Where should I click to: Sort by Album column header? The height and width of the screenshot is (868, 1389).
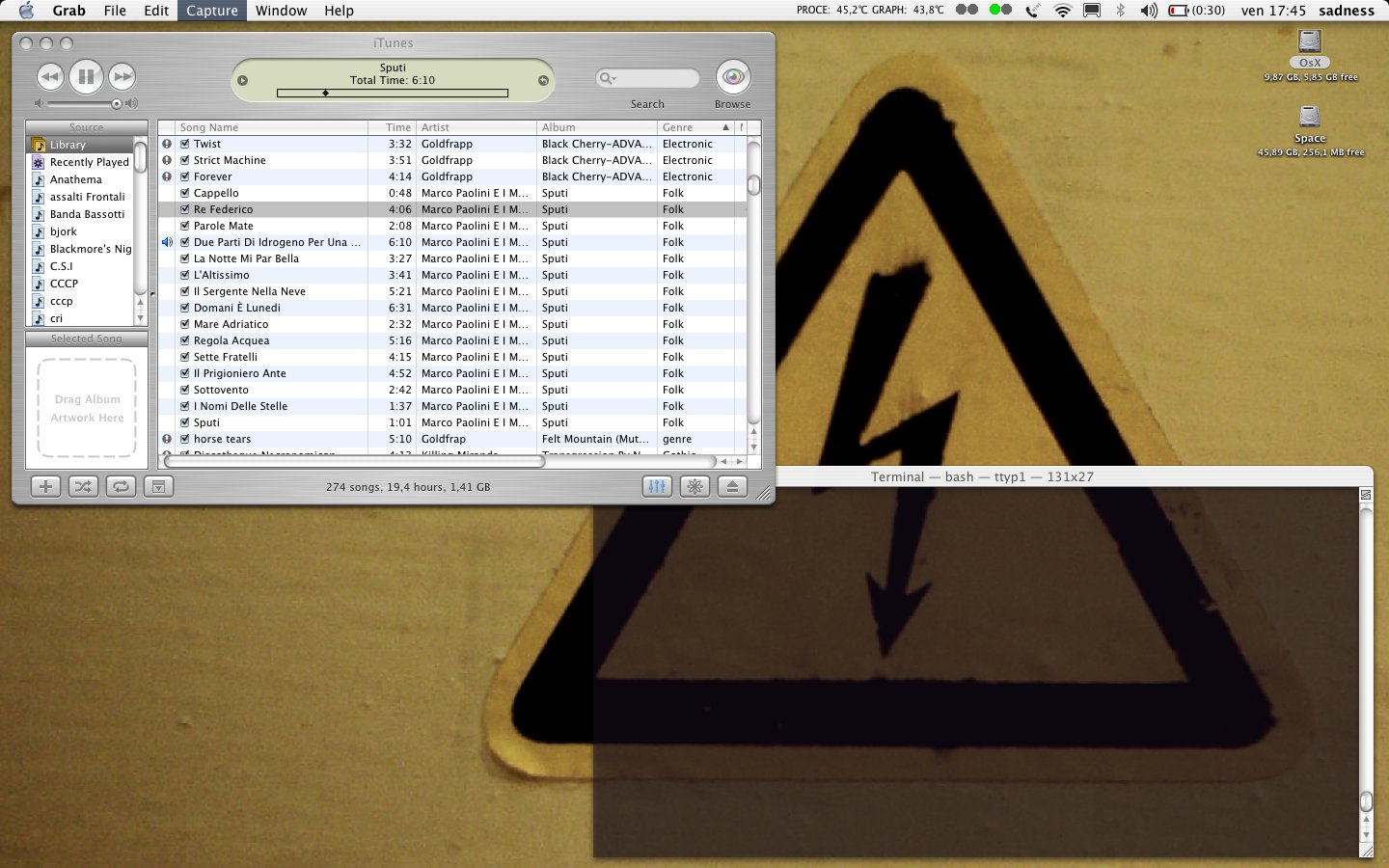pyautogui.click(x=597, y=127)
